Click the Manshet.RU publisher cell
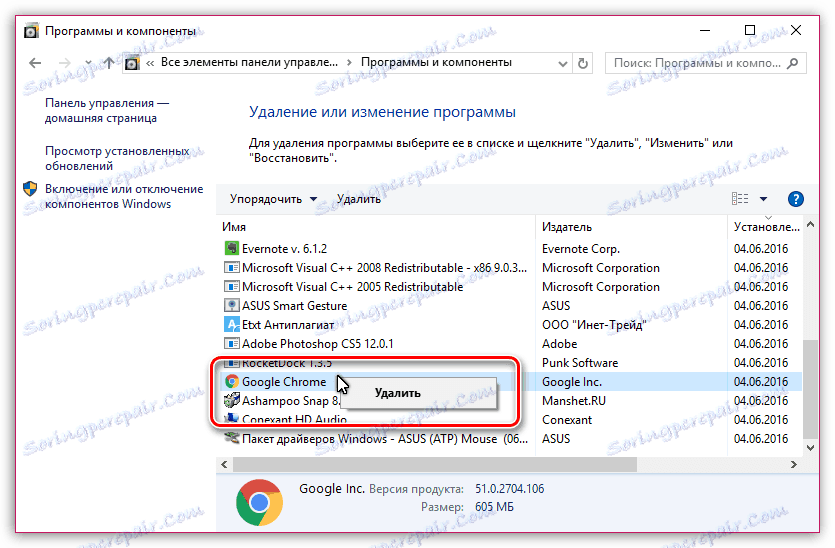This screenshot has height=548, width=835. point(574,400)
